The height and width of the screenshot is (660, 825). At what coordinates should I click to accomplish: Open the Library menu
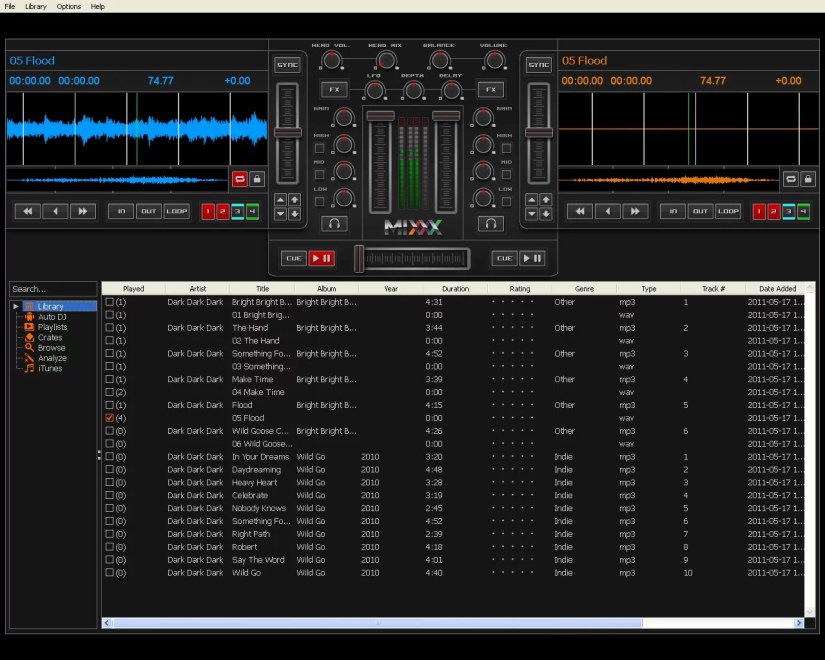point(36,6)
